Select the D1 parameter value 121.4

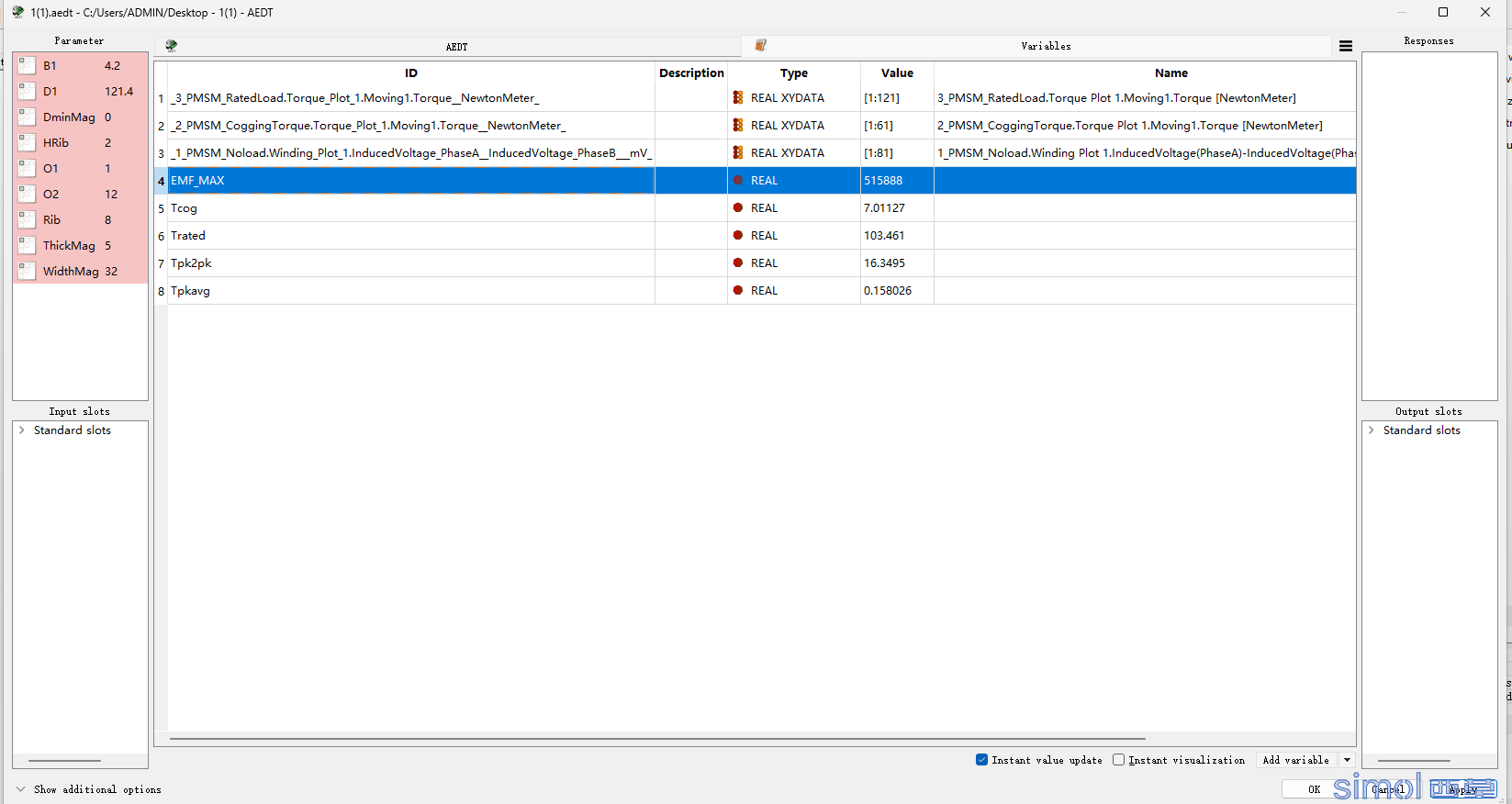[x=118, y=91]
